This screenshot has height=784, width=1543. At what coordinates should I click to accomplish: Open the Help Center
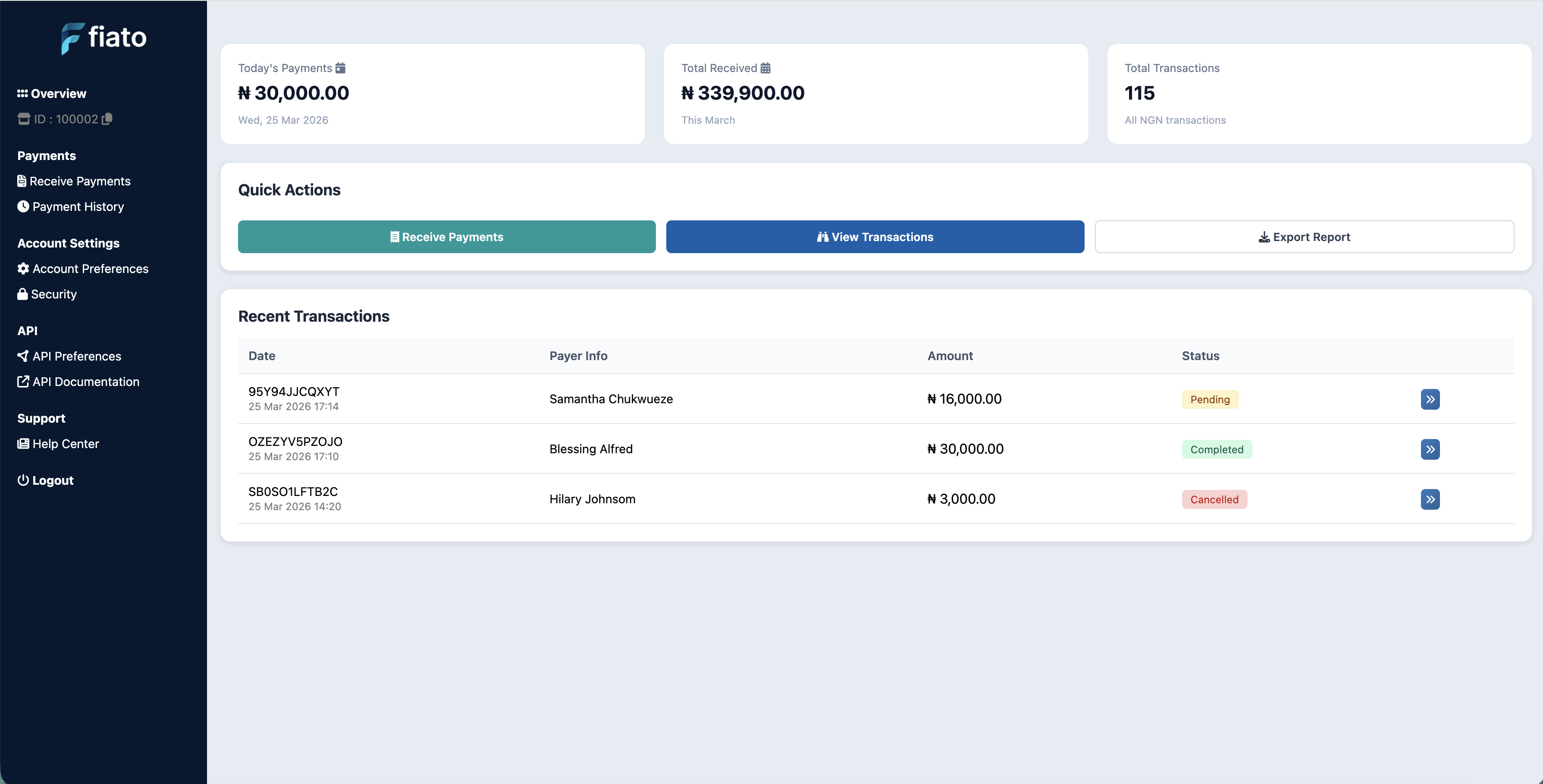click(x=65, y=444)
